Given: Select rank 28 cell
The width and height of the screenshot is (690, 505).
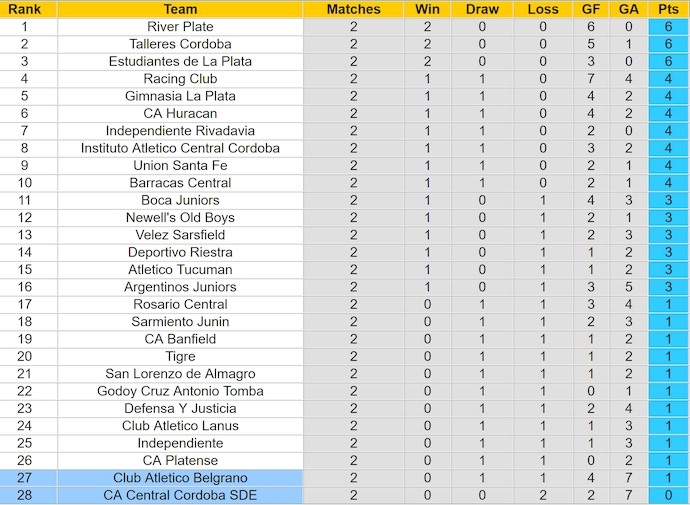Looking at the screenshot, I should click(x=25, y=495).
